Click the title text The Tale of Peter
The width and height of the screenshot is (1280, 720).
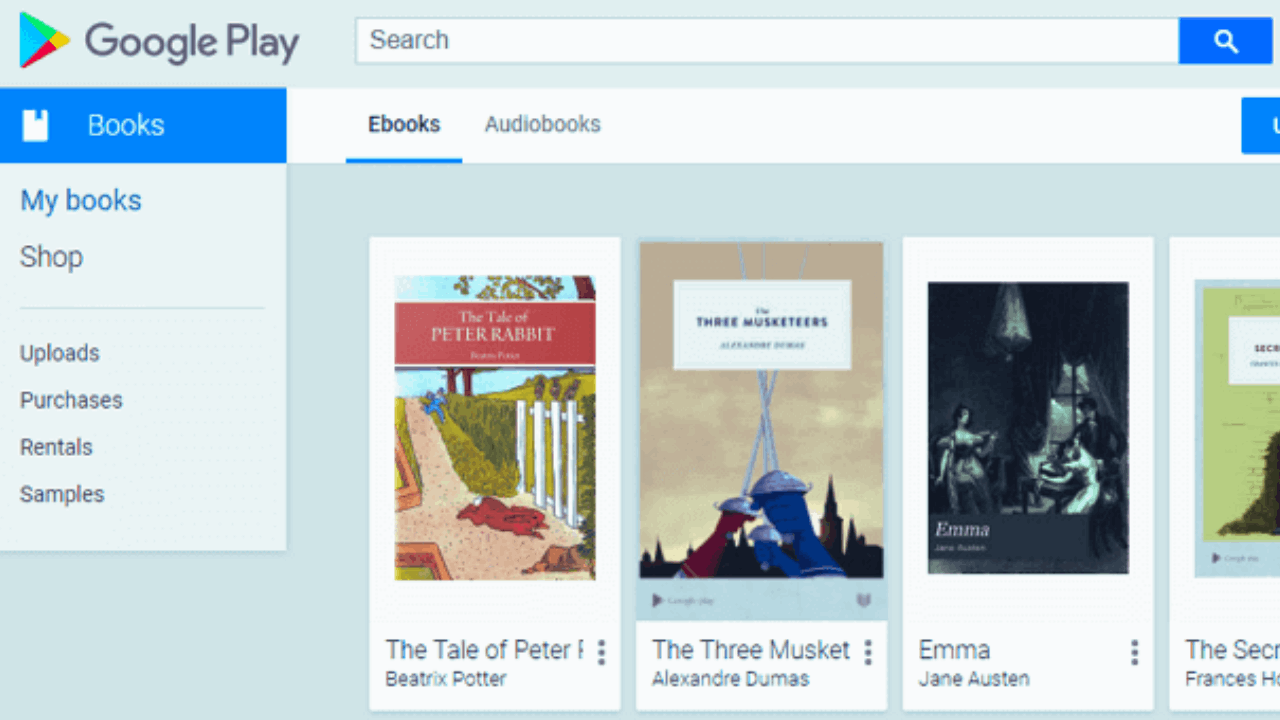click(x=485, y=650)
